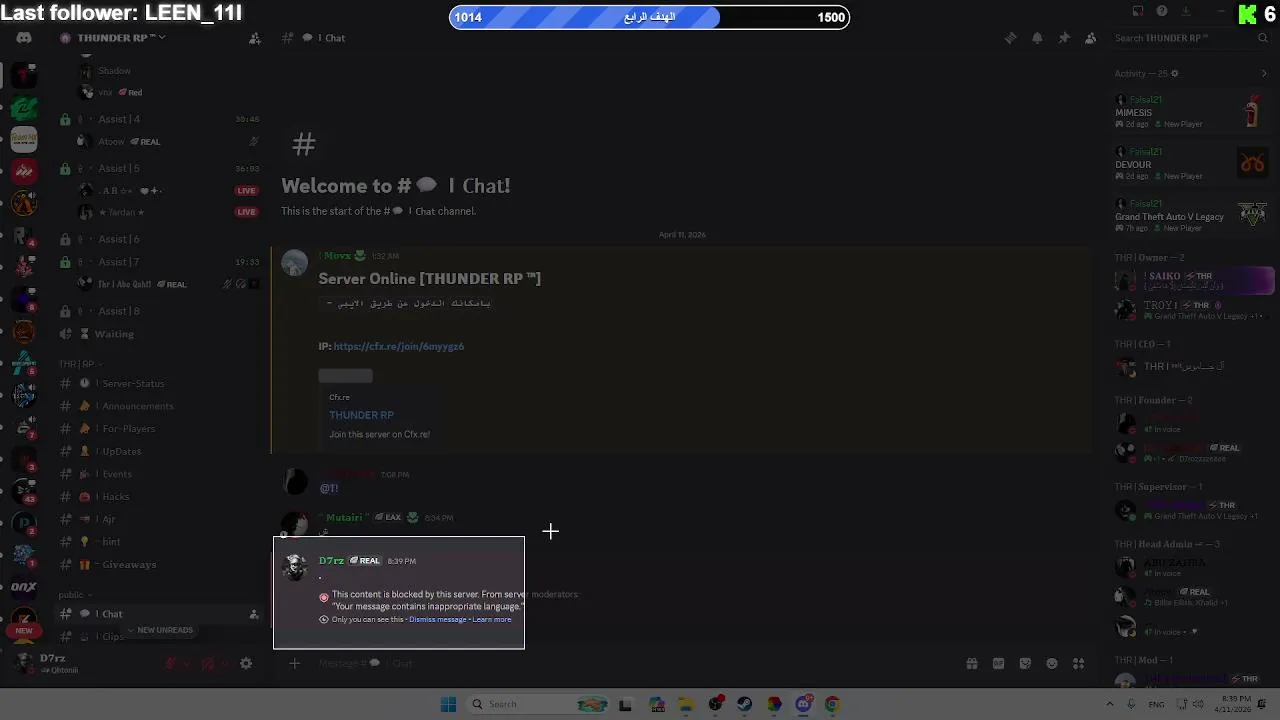Viewport: 1280px width, 720px height.
Task: Open the apps icon in message bar
Action: point(1079,663)
